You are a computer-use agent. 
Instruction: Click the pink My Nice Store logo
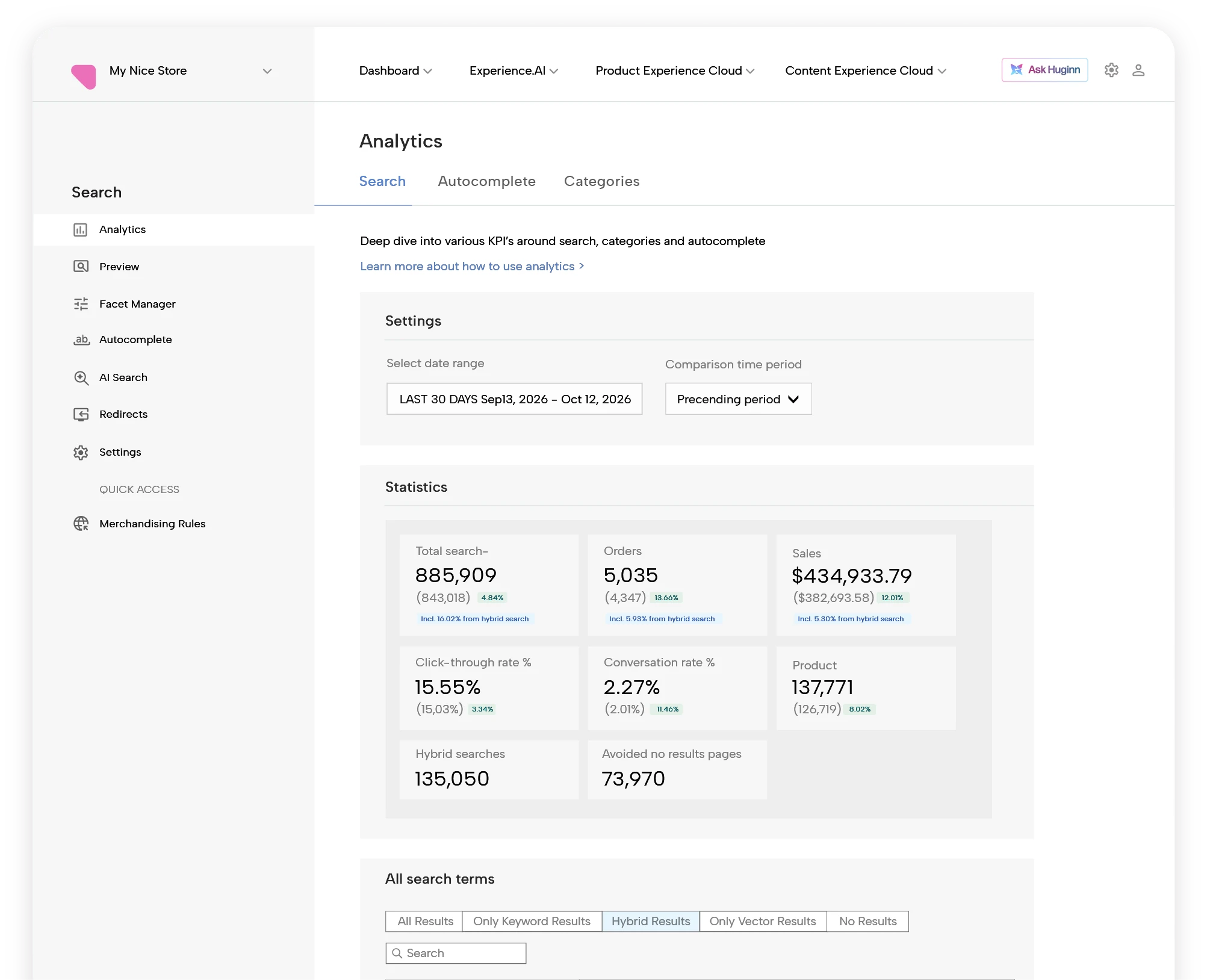tap(84, 76)
